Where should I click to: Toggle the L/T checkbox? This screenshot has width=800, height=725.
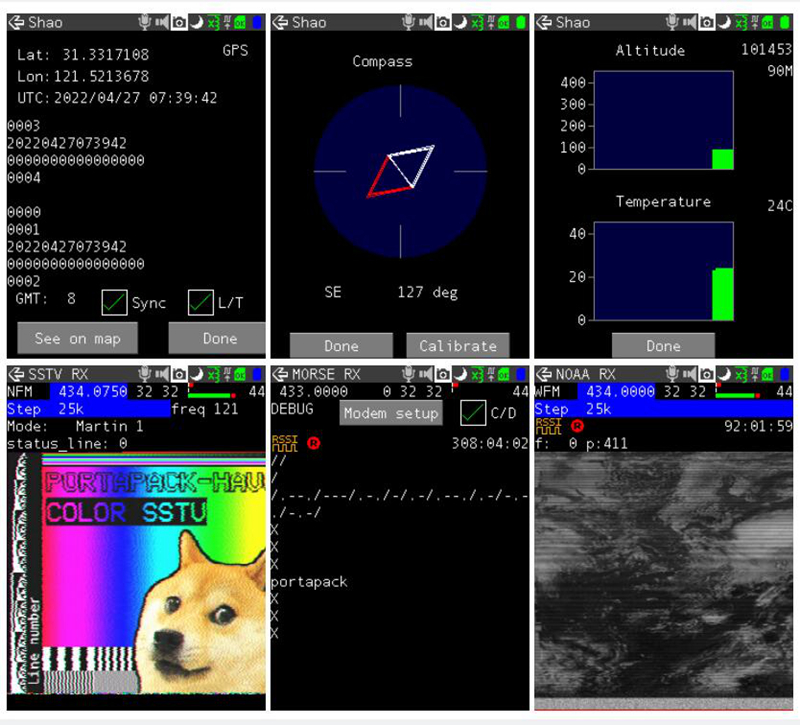[201, 301]
